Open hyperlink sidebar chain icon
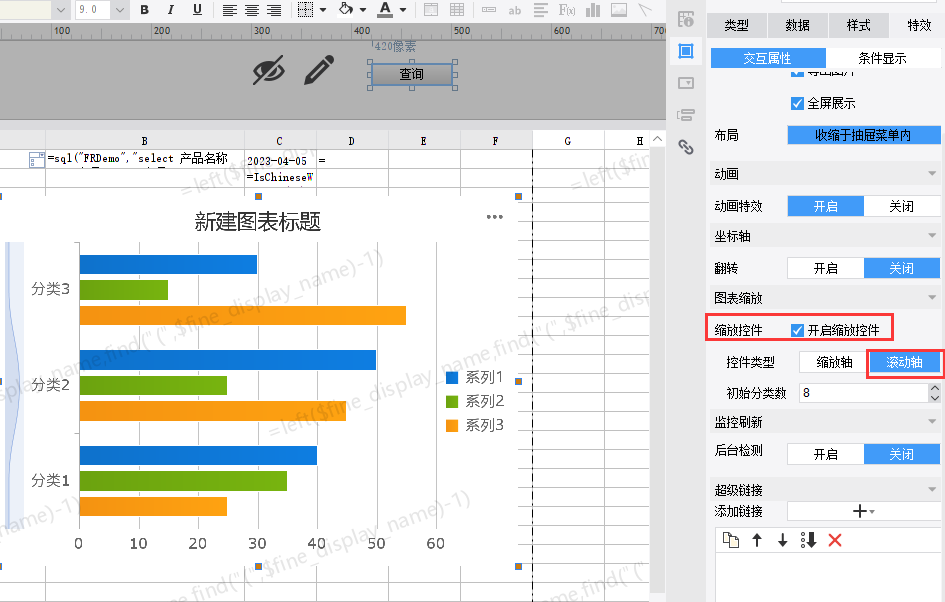This screenshot has height=602, width=945. pos(686,146)
